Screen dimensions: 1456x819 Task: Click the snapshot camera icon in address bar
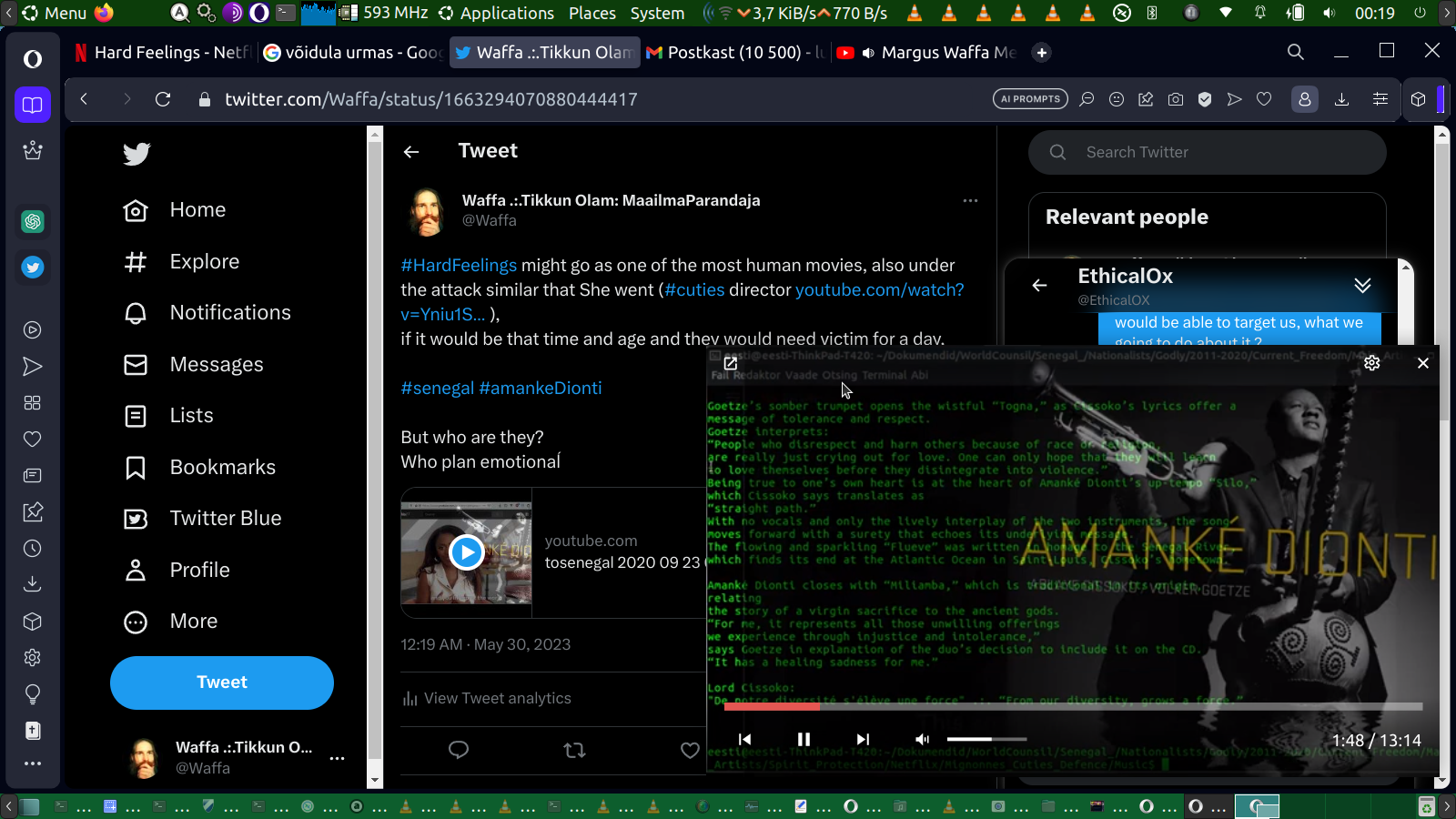coord(1176,99)
